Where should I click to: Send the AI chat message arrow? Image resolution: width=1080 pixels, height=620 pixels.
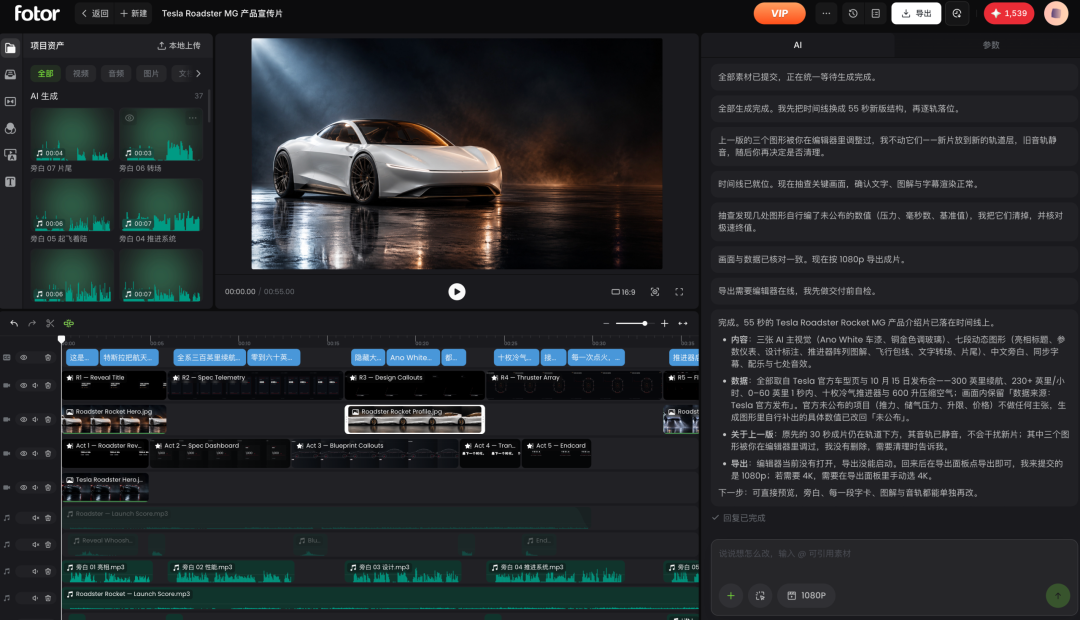(x=1058, y=595)
